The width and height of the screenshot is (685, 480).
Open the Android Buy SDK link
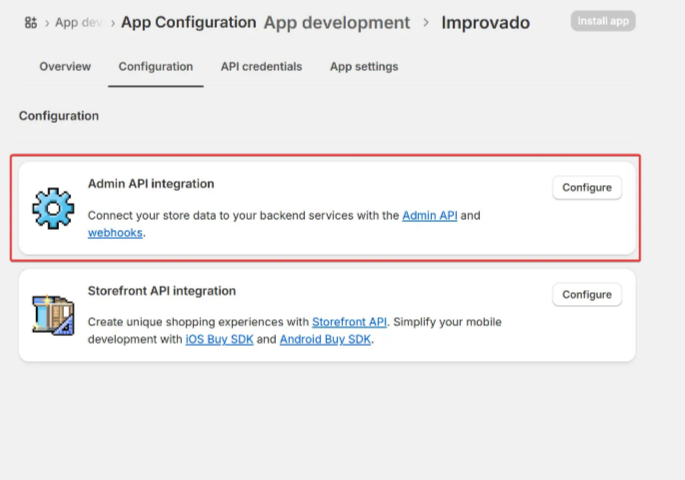coord(325,340)
